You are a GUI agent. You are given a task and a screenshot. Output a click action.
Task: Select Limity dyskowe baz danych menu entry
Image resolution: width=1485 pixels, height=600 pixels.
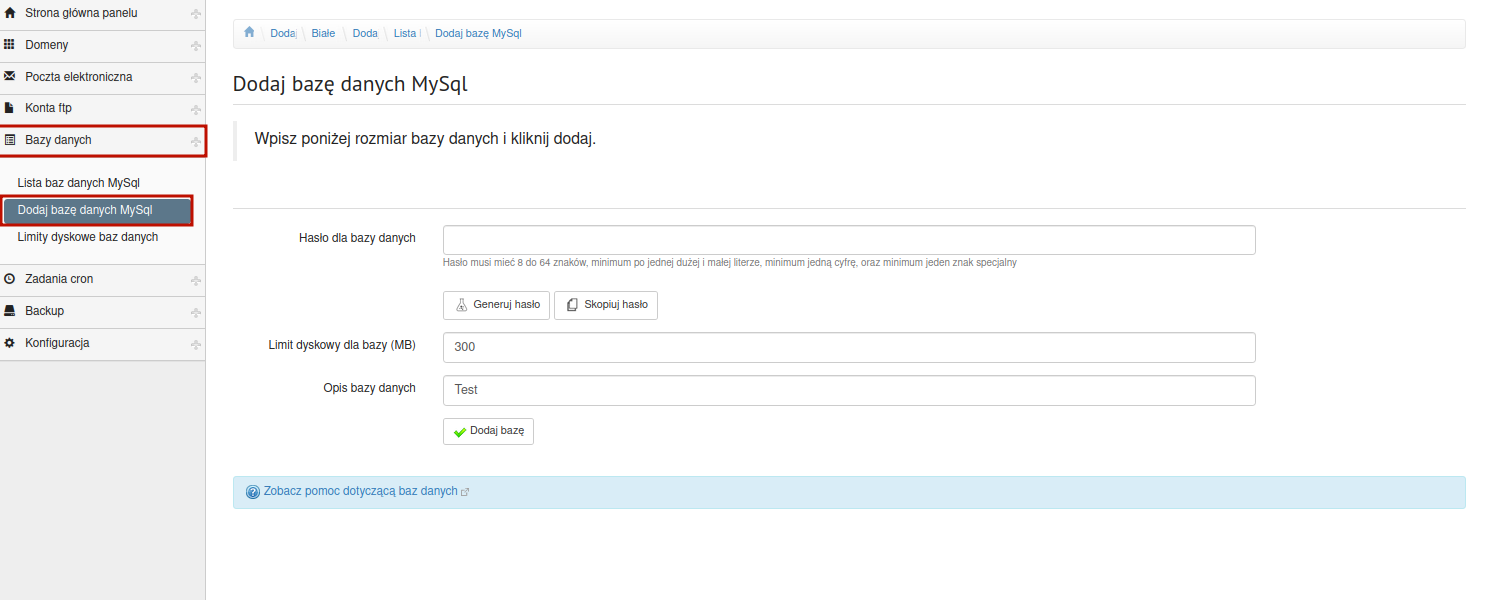[x=88, y=237]
